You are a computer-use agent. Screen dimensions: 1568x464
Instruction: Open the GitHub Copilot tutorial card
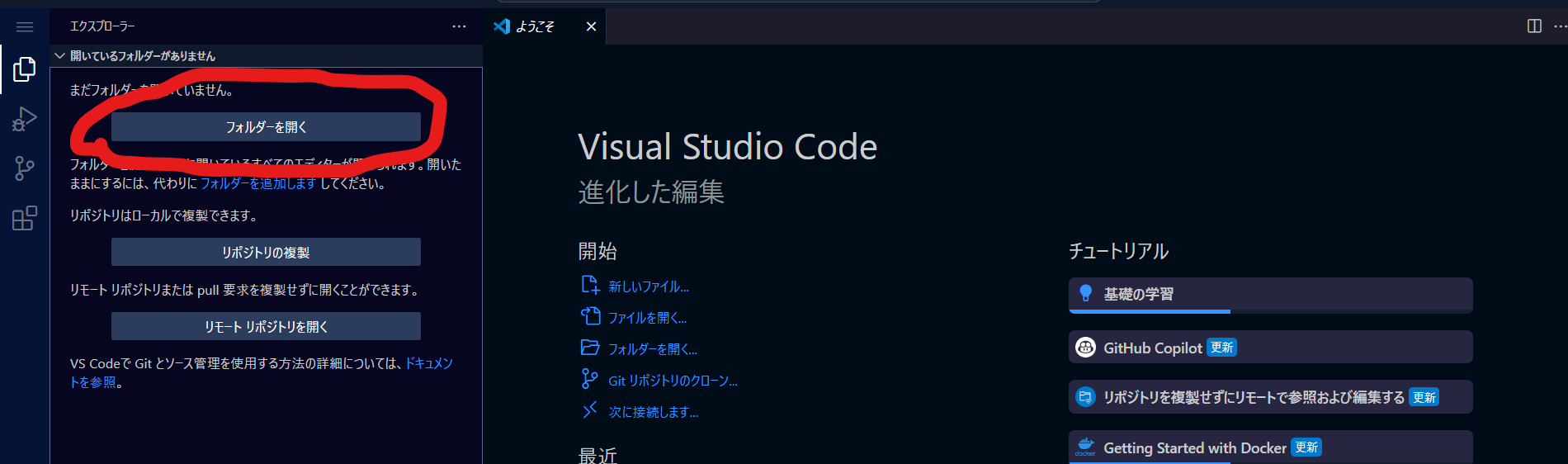tap(1270, 347)
